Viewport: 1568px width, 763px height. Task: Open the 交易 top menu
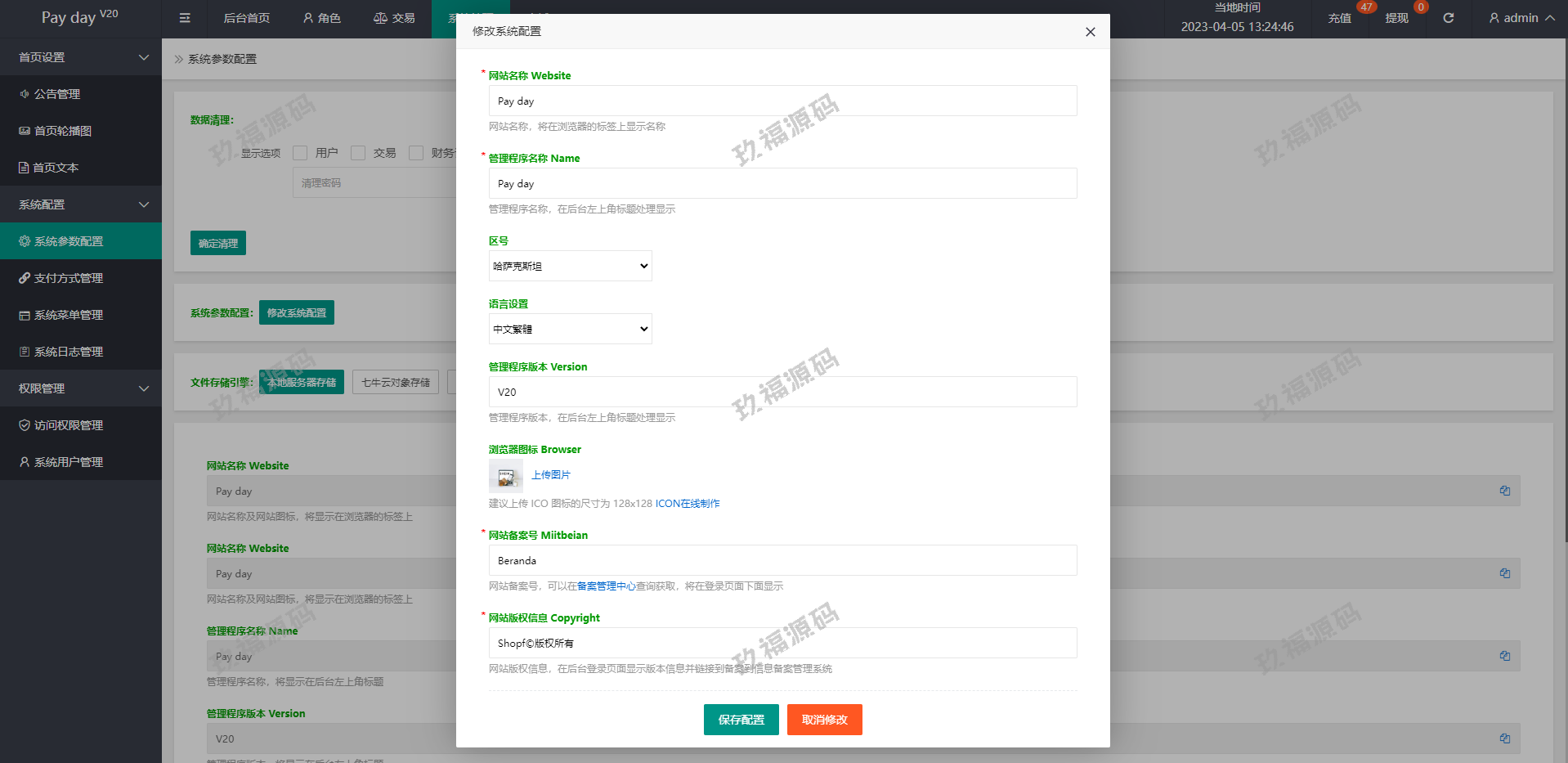click(394, 18)
